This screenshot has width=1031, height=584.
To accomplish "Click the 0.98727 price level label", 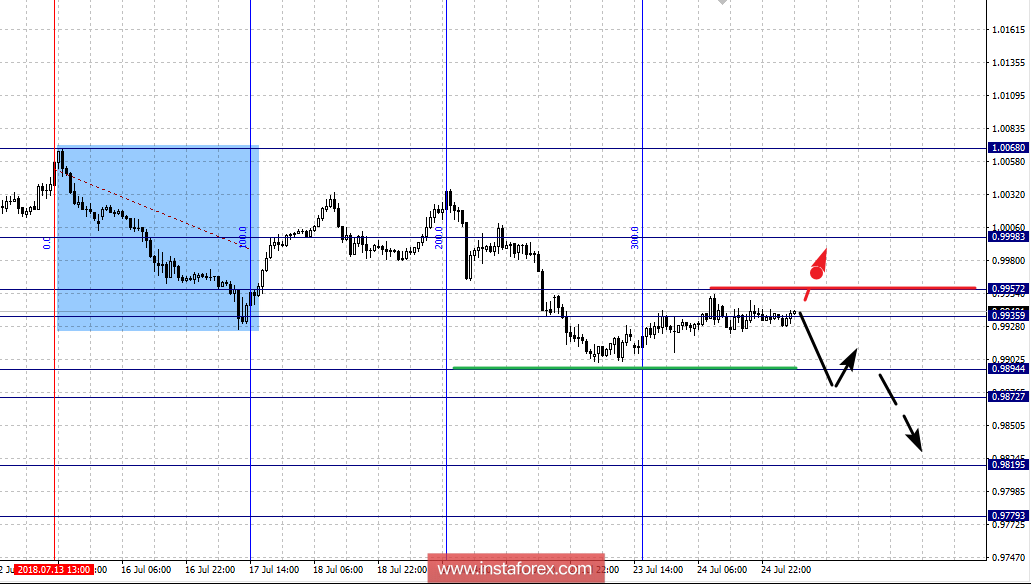I will (x=1008, y=397).
